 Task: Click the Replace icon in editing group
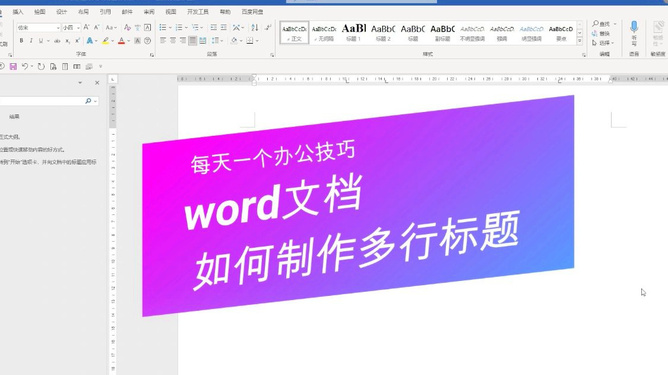point(595,33)
